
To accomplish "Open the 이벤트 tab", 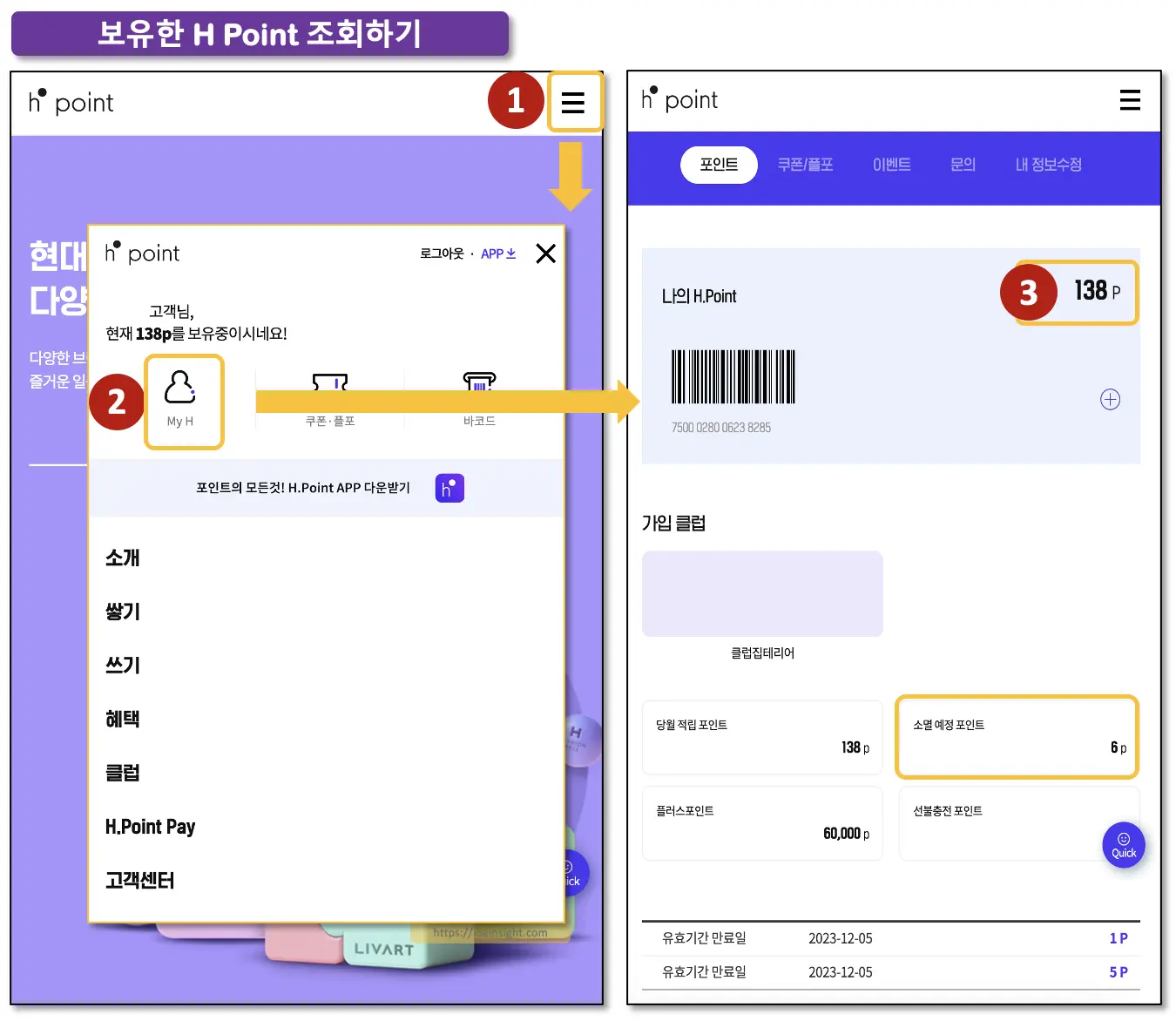I will point(891,165).
